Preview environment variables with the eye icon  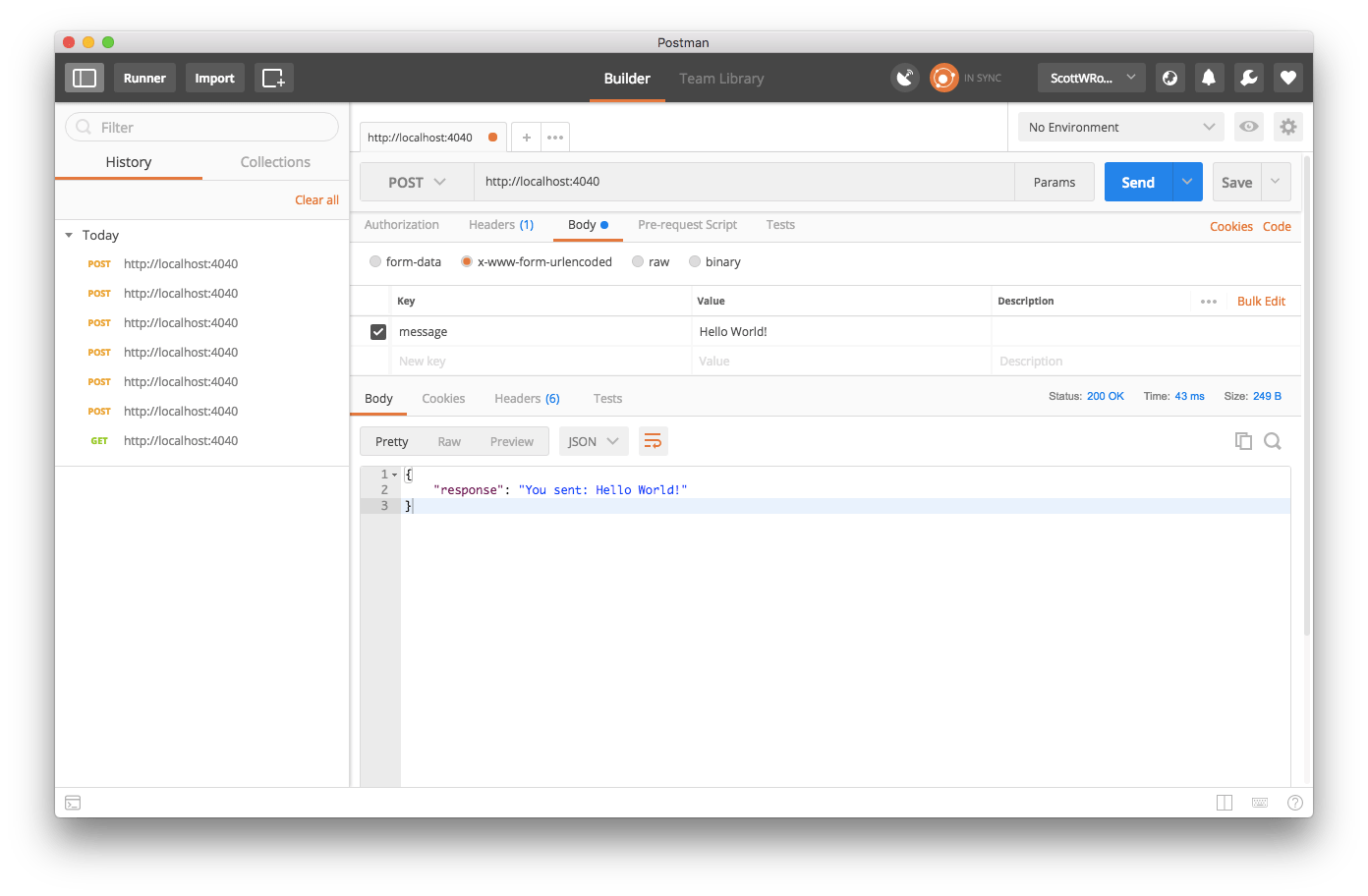tap(1248, 127)
